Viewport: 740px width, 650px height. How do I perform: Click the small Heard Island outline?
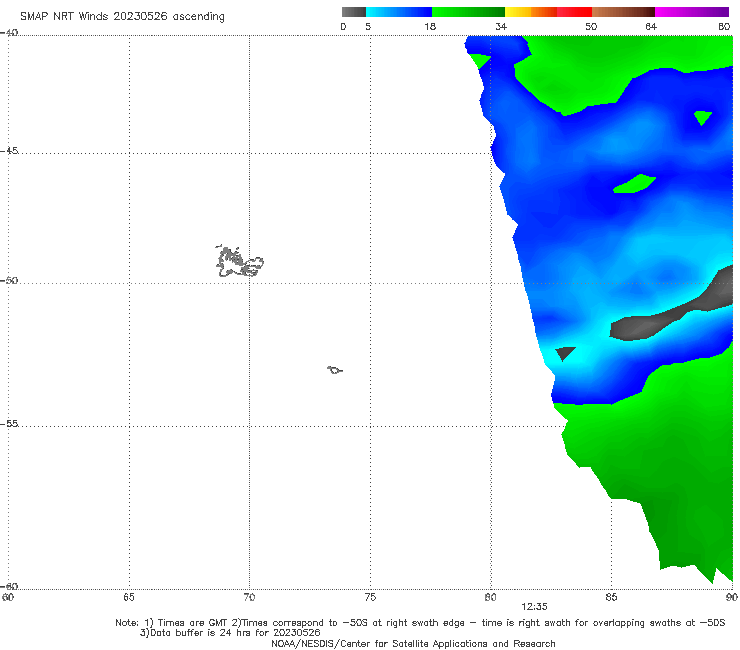[x=335, y=370]
